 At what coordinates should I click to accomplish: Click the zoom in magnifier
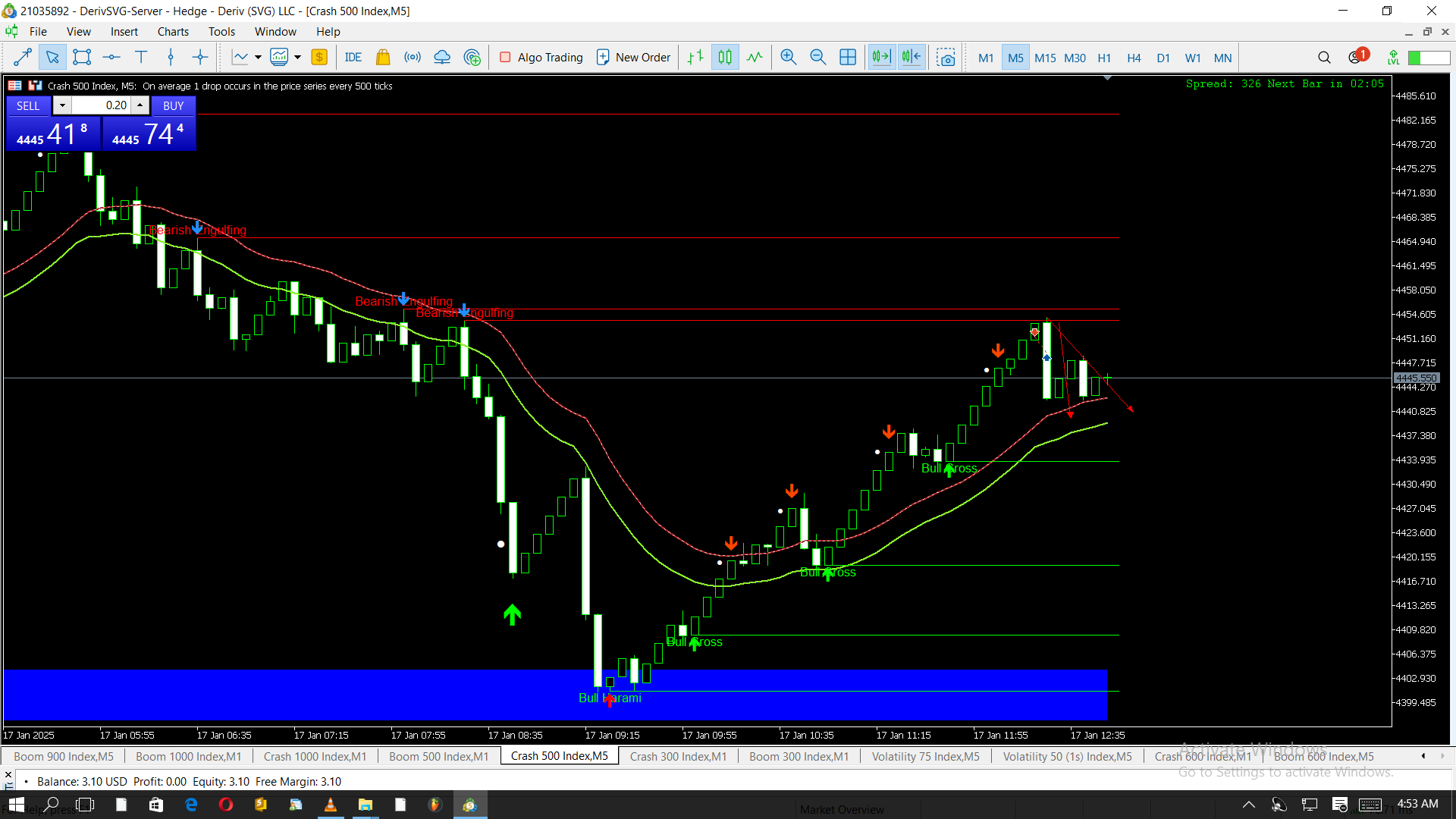click(789, 57)
